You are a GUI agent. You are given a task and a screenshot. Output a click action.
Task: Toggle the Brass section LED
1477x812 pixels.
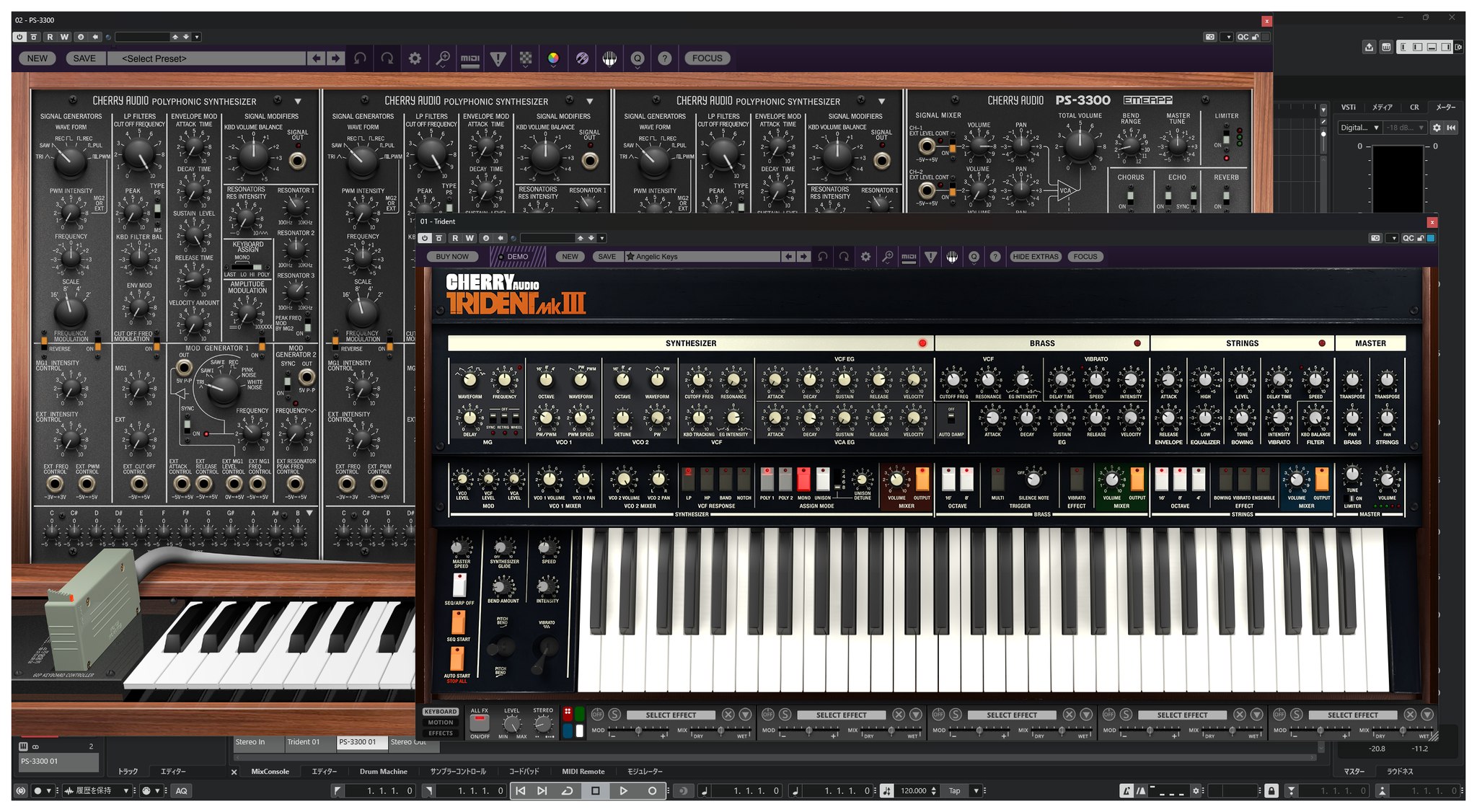tap(1137, 343)
